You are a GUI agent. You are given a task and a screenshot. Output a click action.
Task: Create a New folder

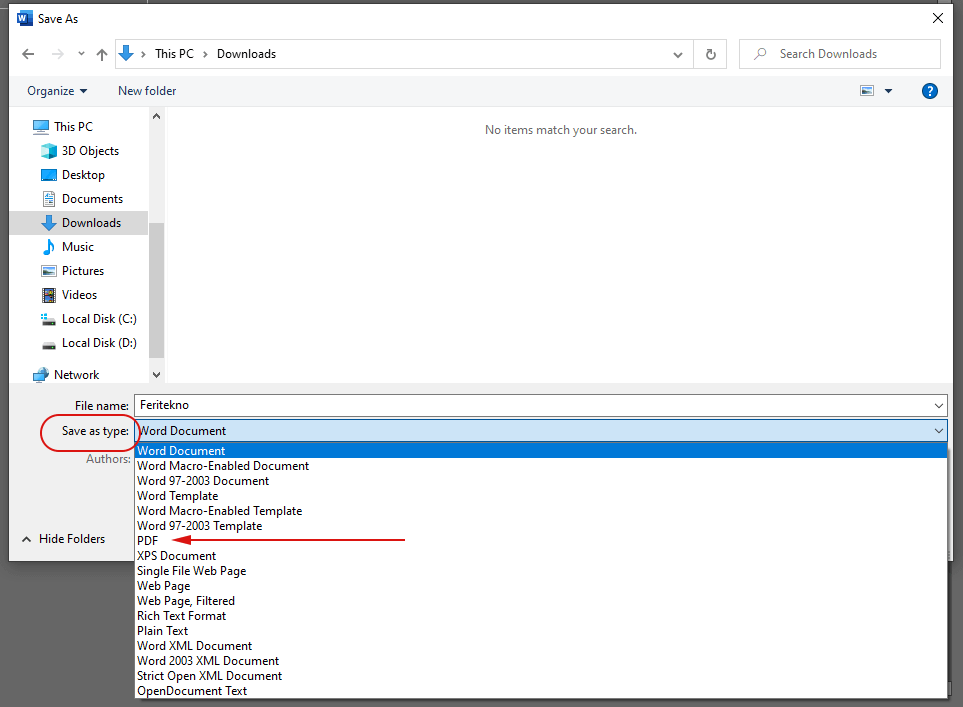(x=147, y=91)
